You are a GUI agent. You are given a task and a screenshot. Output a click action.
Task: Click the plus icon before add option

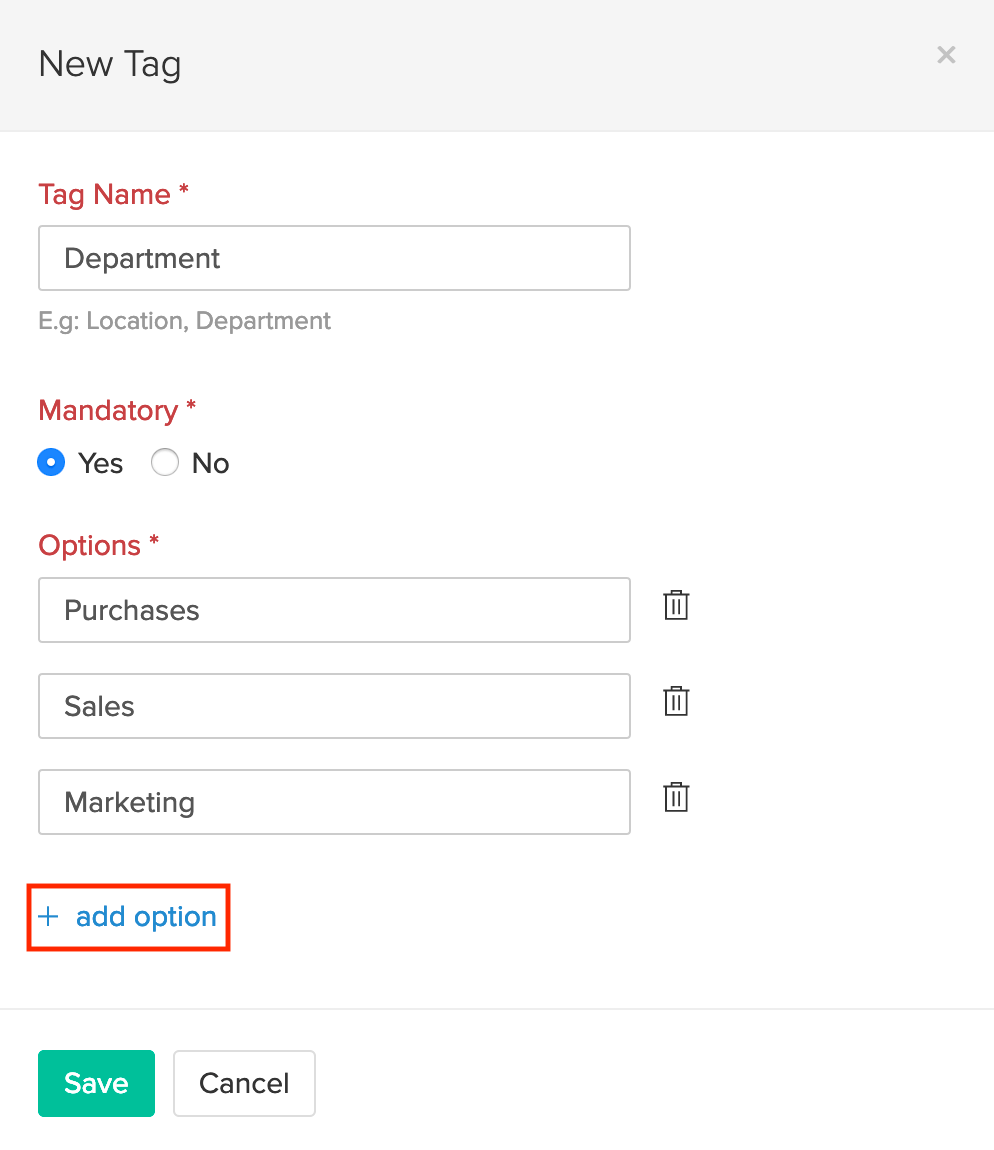tap(48, 916)
